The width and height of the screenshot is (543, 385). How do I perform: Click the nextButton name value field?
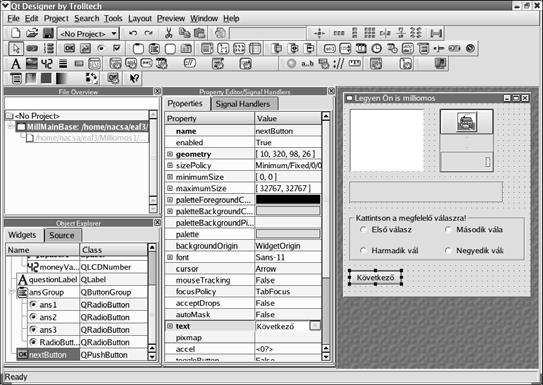288,131
